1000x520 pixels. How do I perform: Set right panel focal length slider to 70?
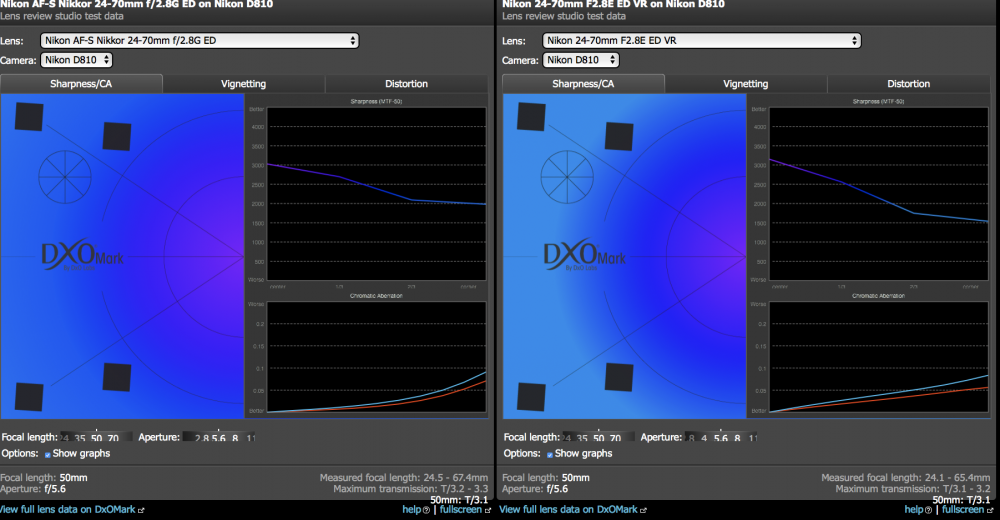(x=615, y=438)
